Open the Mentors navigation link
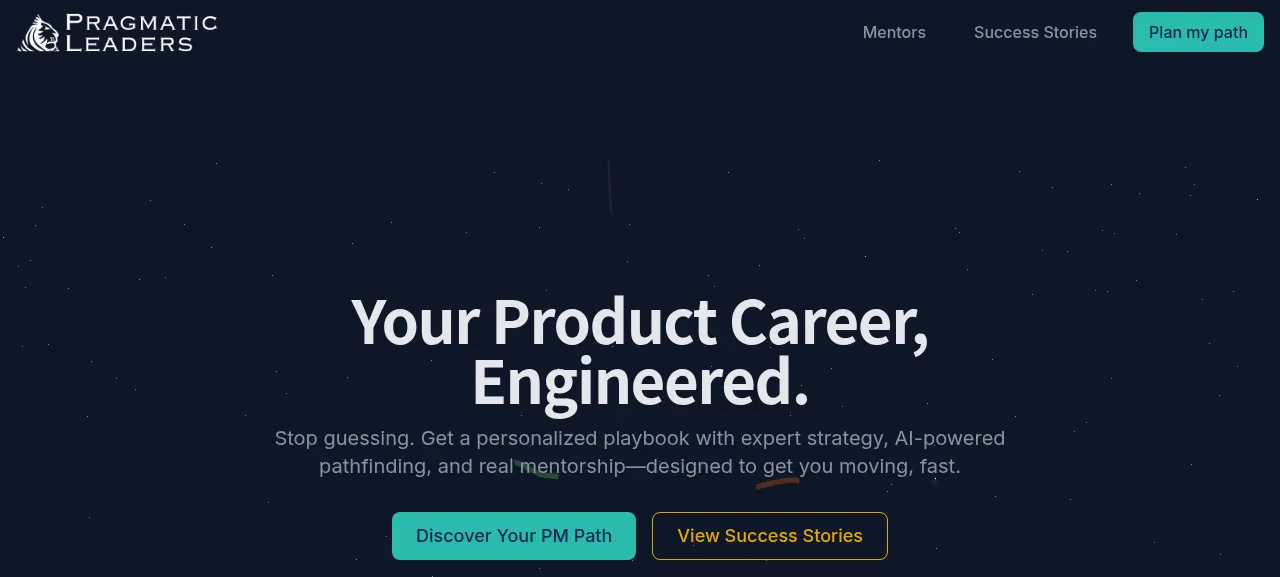This screenshot has height=577, width=1280. (894, 32)
